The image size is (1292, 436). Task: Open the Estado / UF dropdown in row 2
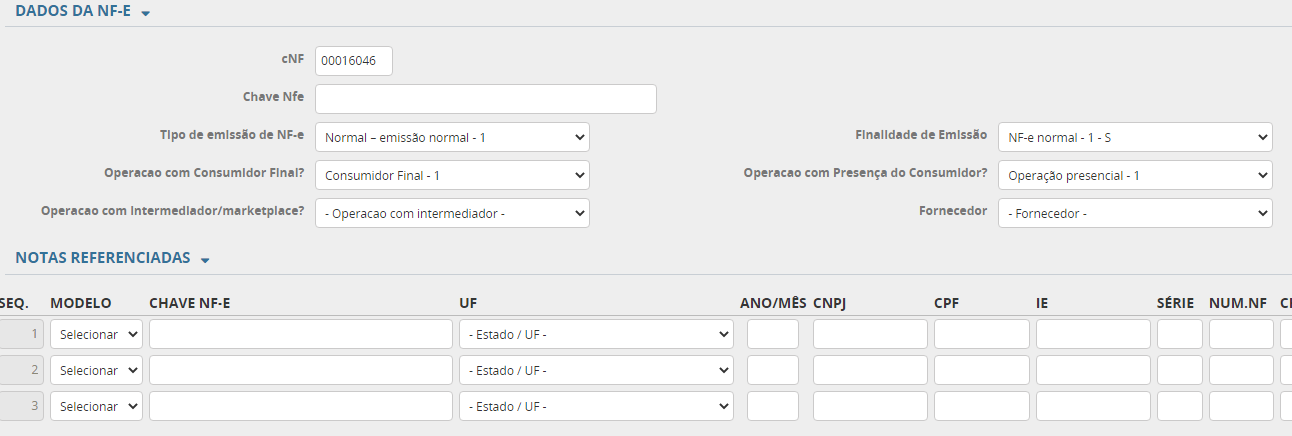click(x=595, y=370)
